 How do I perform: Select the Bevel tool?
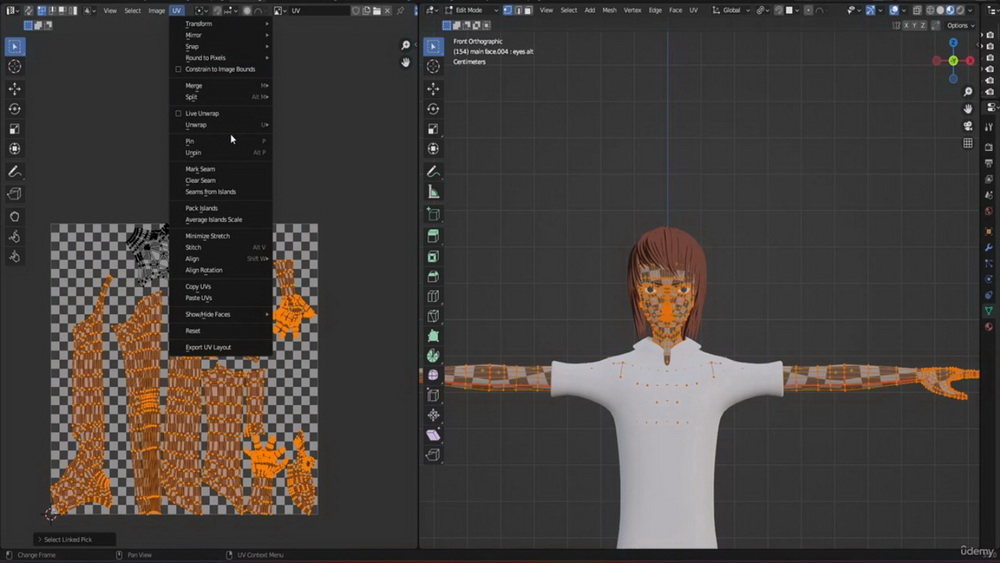433,276
